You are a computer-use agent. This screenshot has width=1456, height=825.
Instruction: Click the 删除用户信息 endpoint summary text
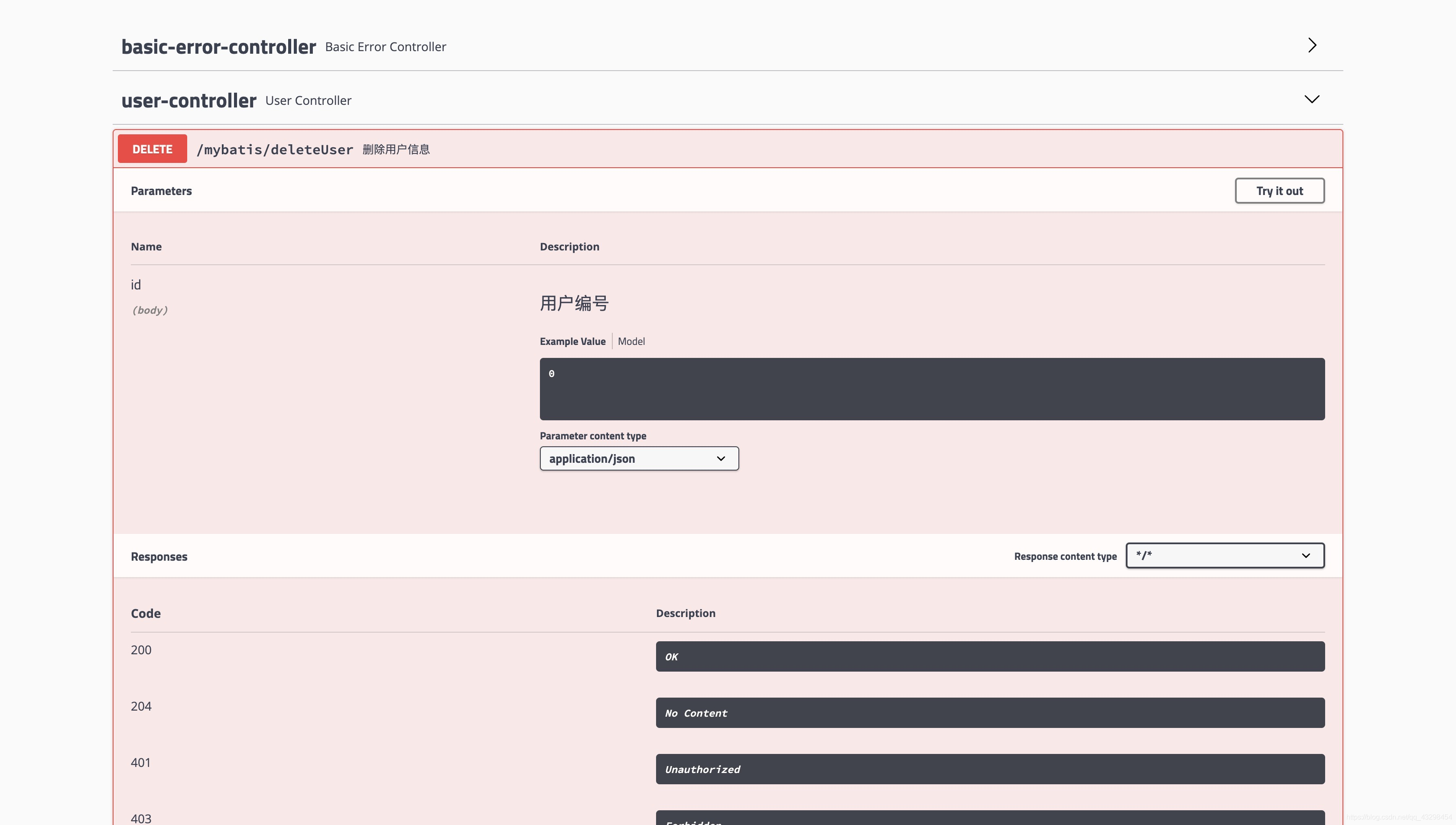click(x=396, y=149)
